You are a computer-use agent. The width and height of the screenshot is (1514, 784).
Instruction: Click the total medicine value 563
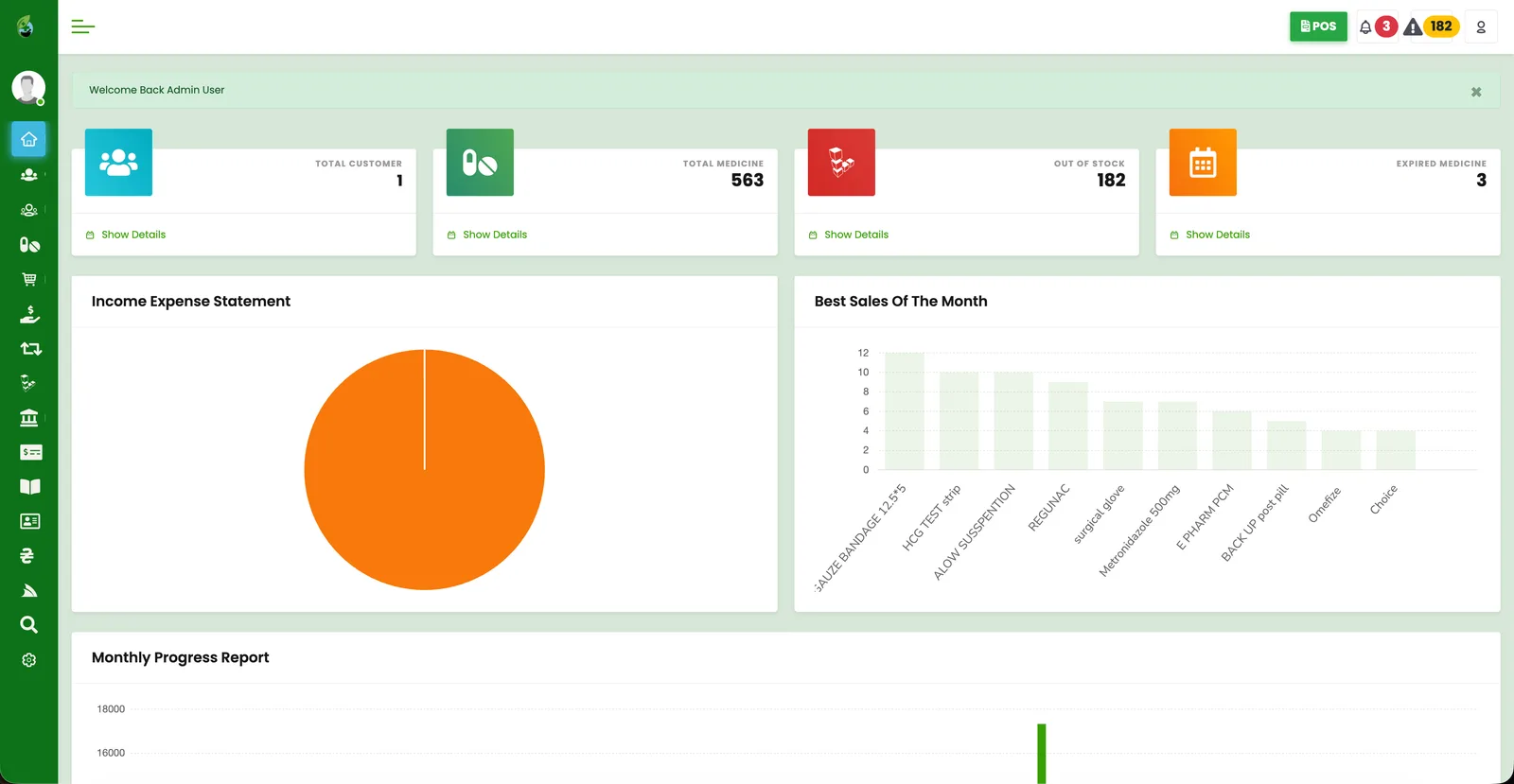pyautogui.click(x=747, y=180)
